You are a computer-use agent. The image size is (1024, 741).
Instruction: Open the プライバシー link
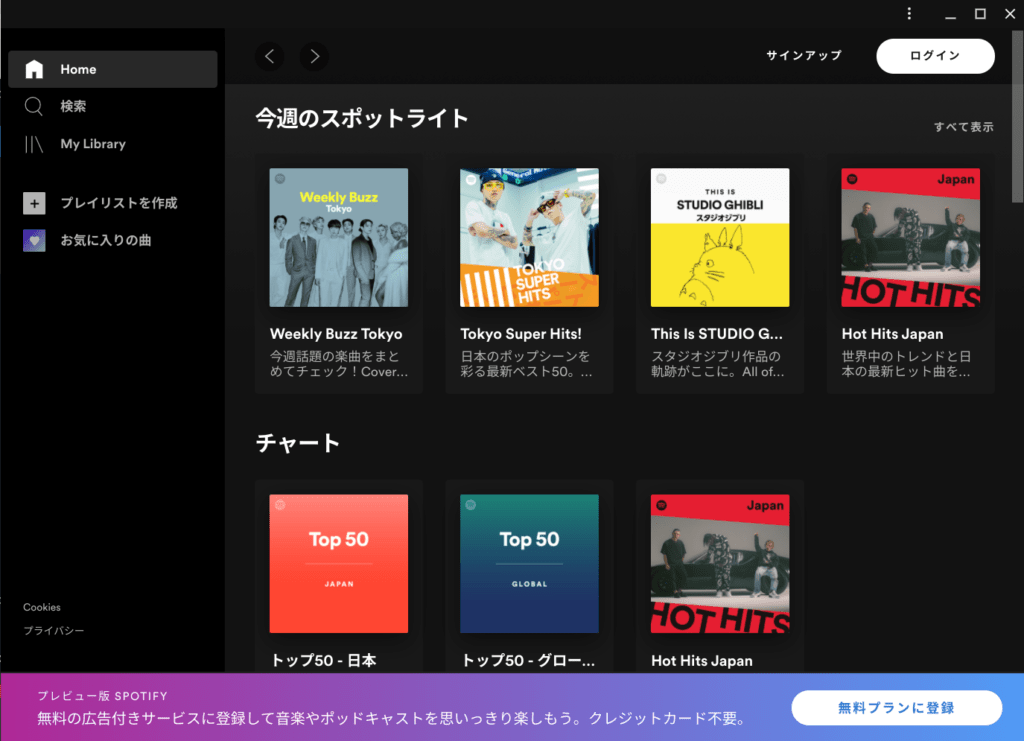pos(53,630)
